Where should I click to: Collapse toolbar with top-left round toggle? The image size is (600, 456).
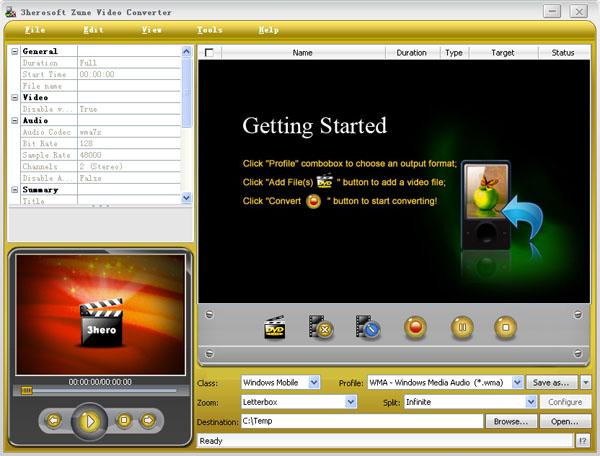tap(209, 314)
